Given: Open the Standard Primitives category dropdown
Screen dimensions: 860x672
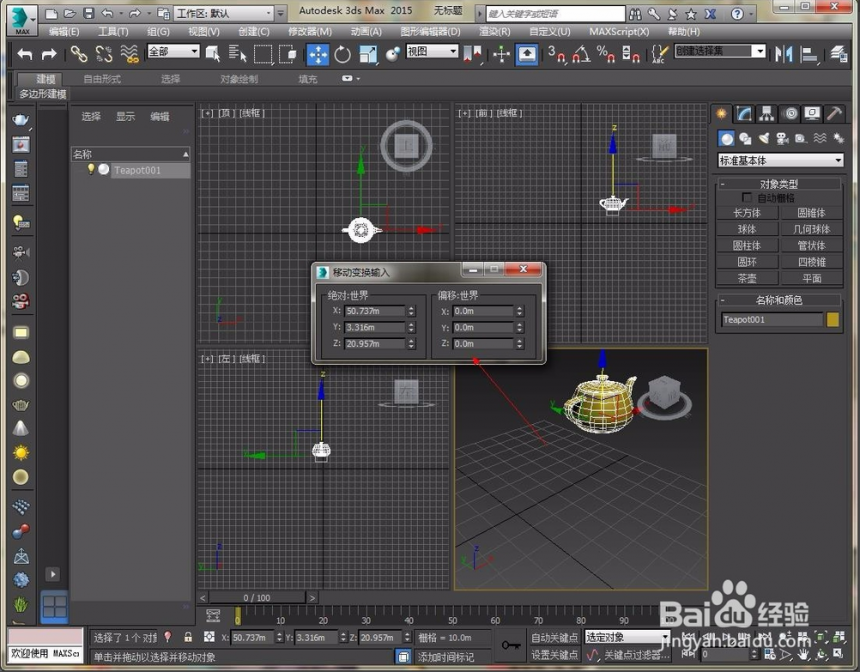Looking at the screenshot, I should click(x=780, y=160).
